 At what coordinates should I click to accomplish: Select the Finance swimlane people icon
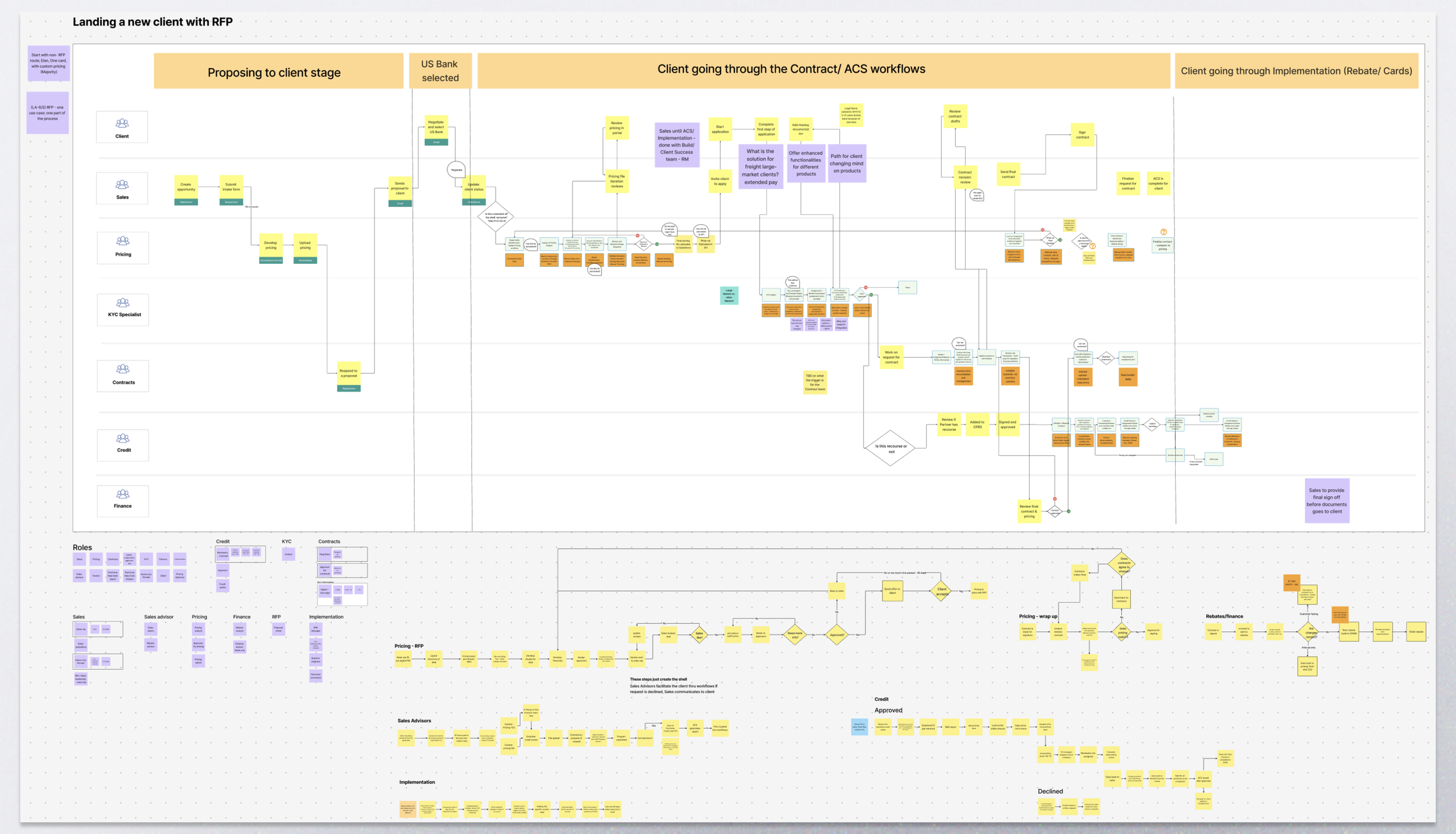coord(123,494)
